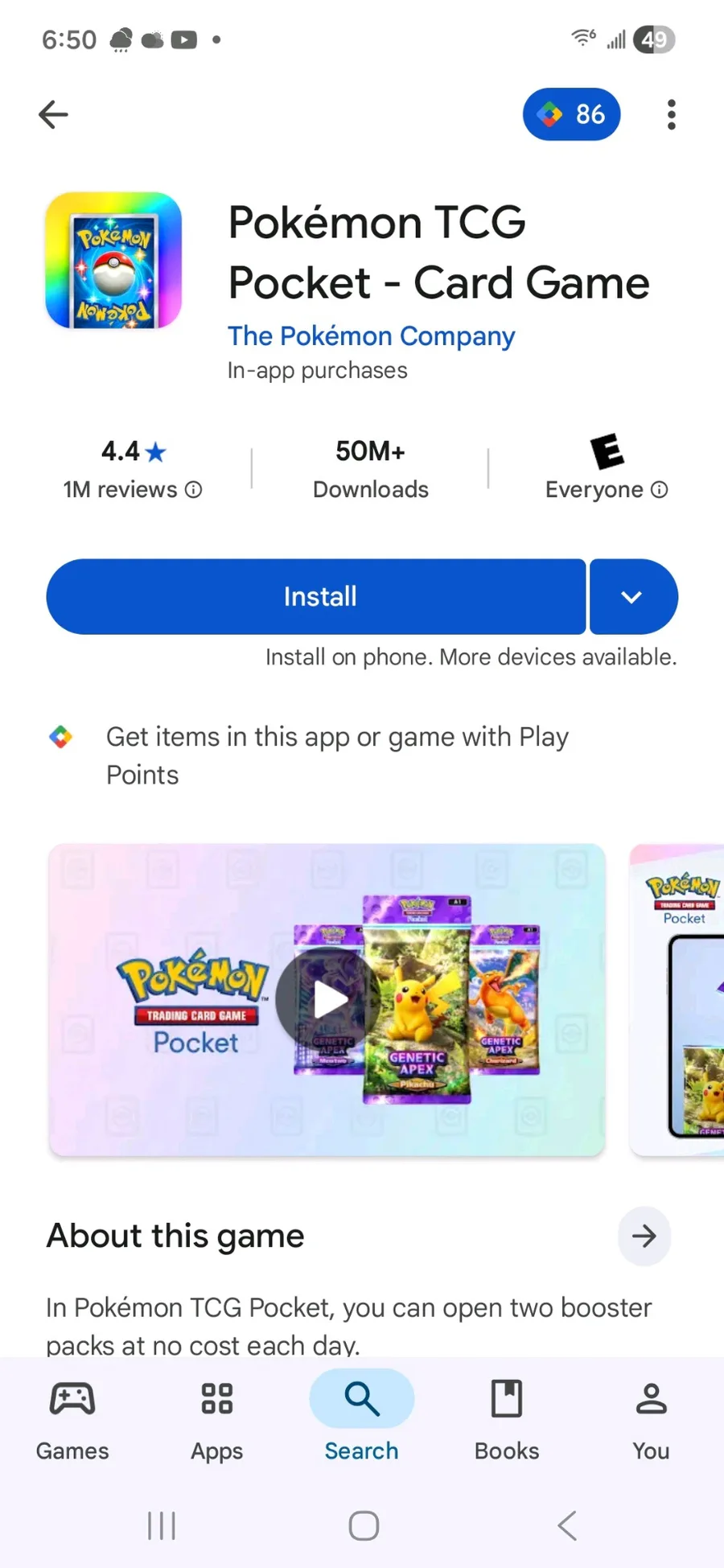Open Play Points balance badge showing 86
The width and height of the screenshot is (724, 1568).
pos(571,114)
